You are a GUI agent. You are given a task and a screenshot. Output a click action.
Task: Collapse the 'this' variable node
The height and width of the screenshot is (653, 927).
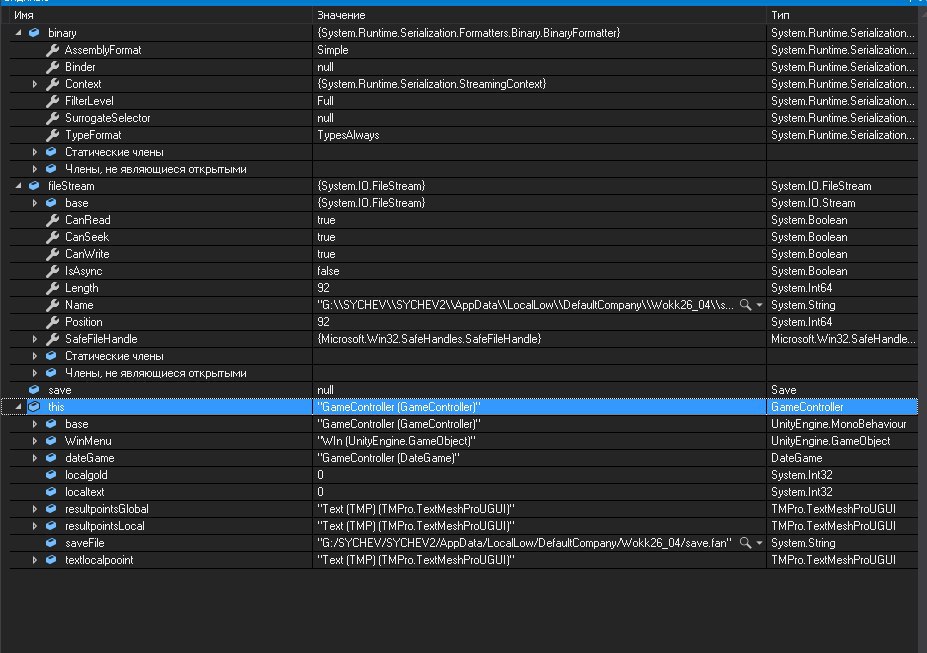(x=18, y=407)
